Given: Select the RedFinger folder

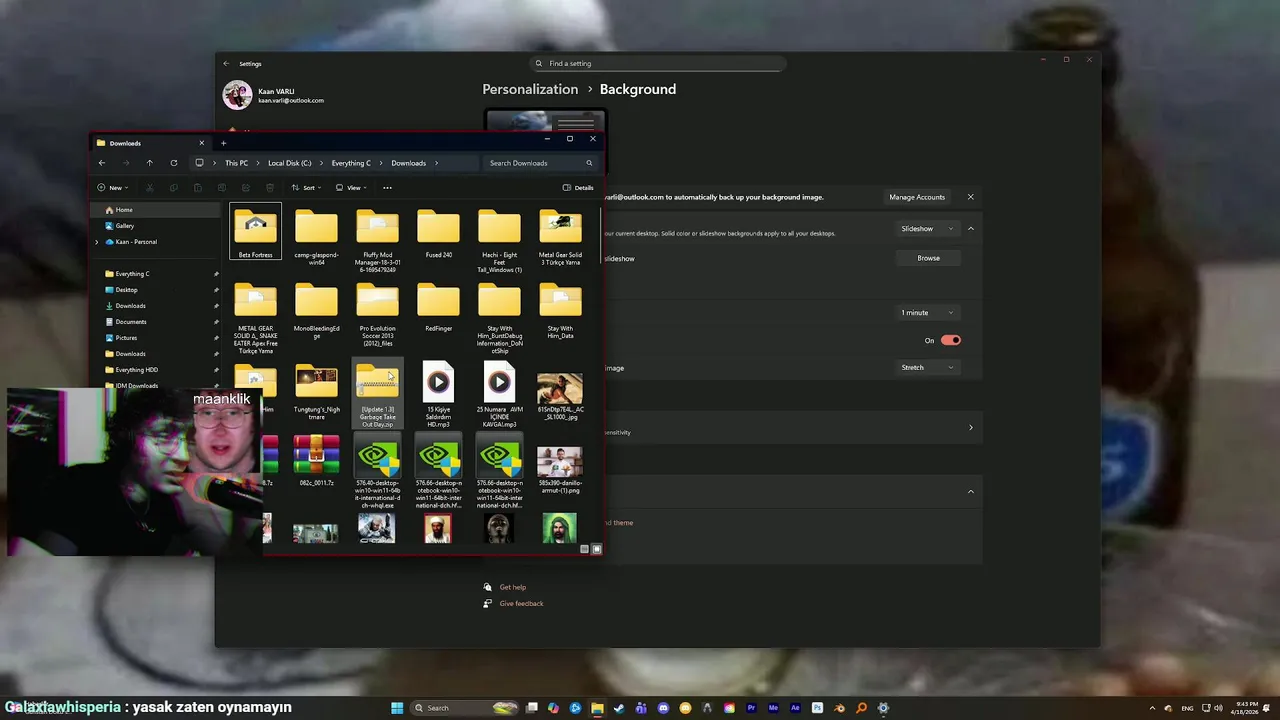Looking at the screenshot, I should click(438, 308).
